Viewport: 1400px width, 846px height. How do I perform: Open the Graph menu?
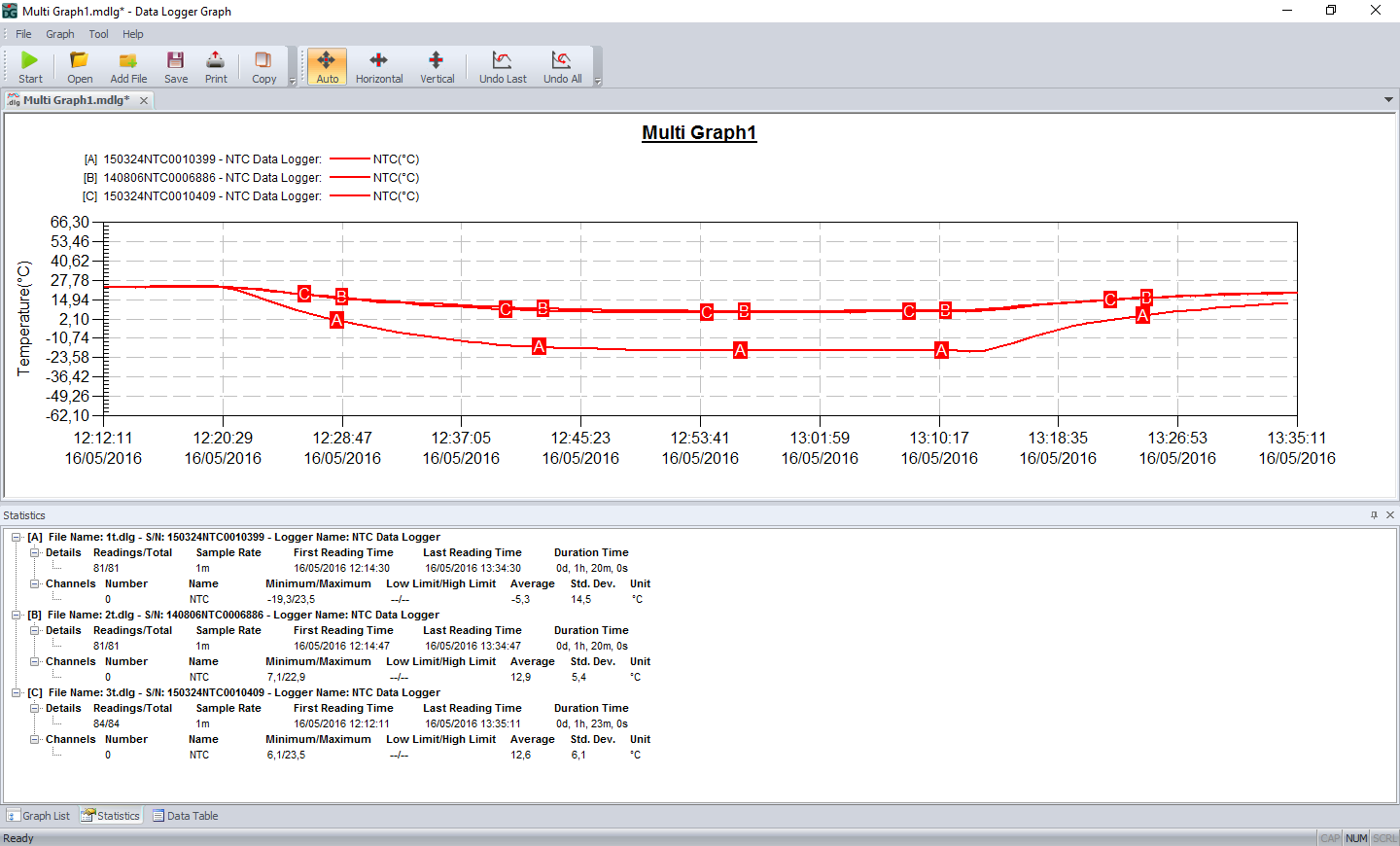[59, 33]
